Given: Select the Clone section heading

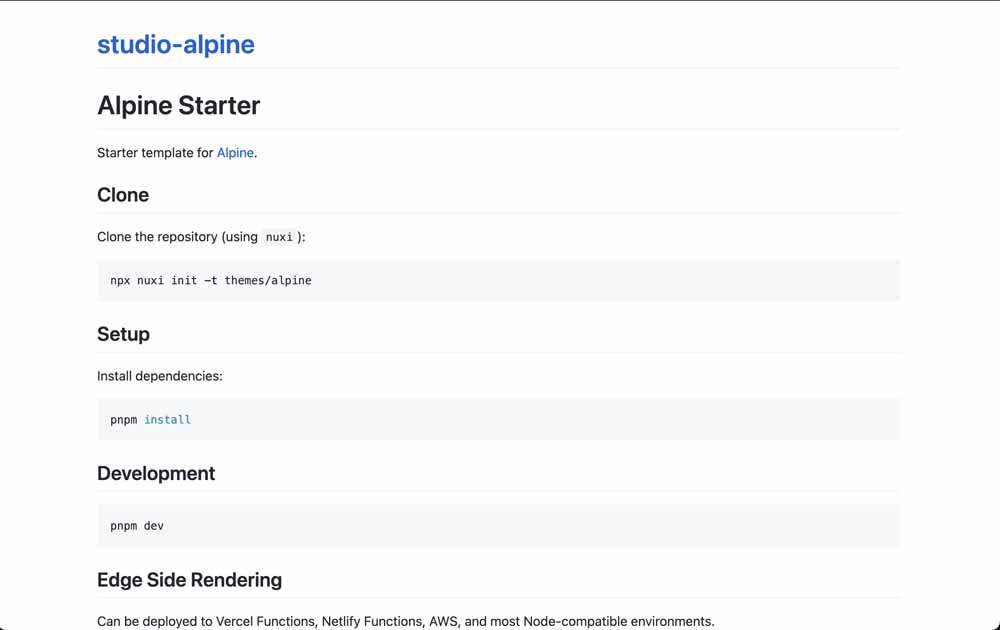Looking at the screenshot, I should (123, 195).
